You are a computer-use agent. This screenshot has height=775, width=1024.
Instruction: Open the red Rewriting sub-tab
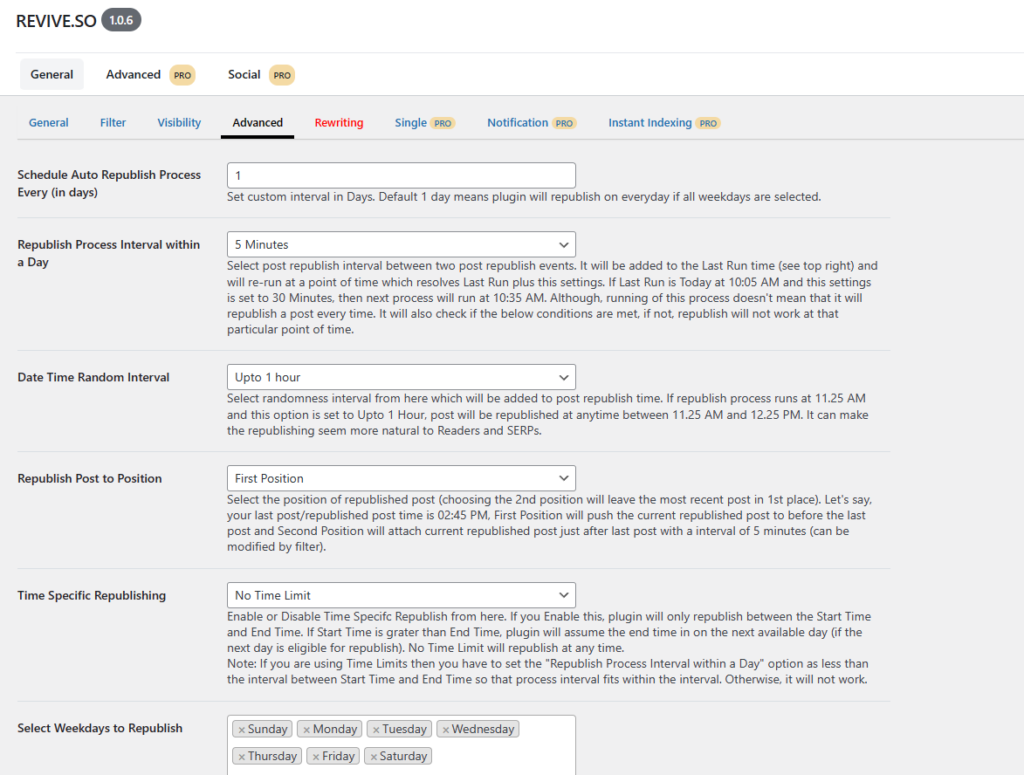tap(339, 123)
